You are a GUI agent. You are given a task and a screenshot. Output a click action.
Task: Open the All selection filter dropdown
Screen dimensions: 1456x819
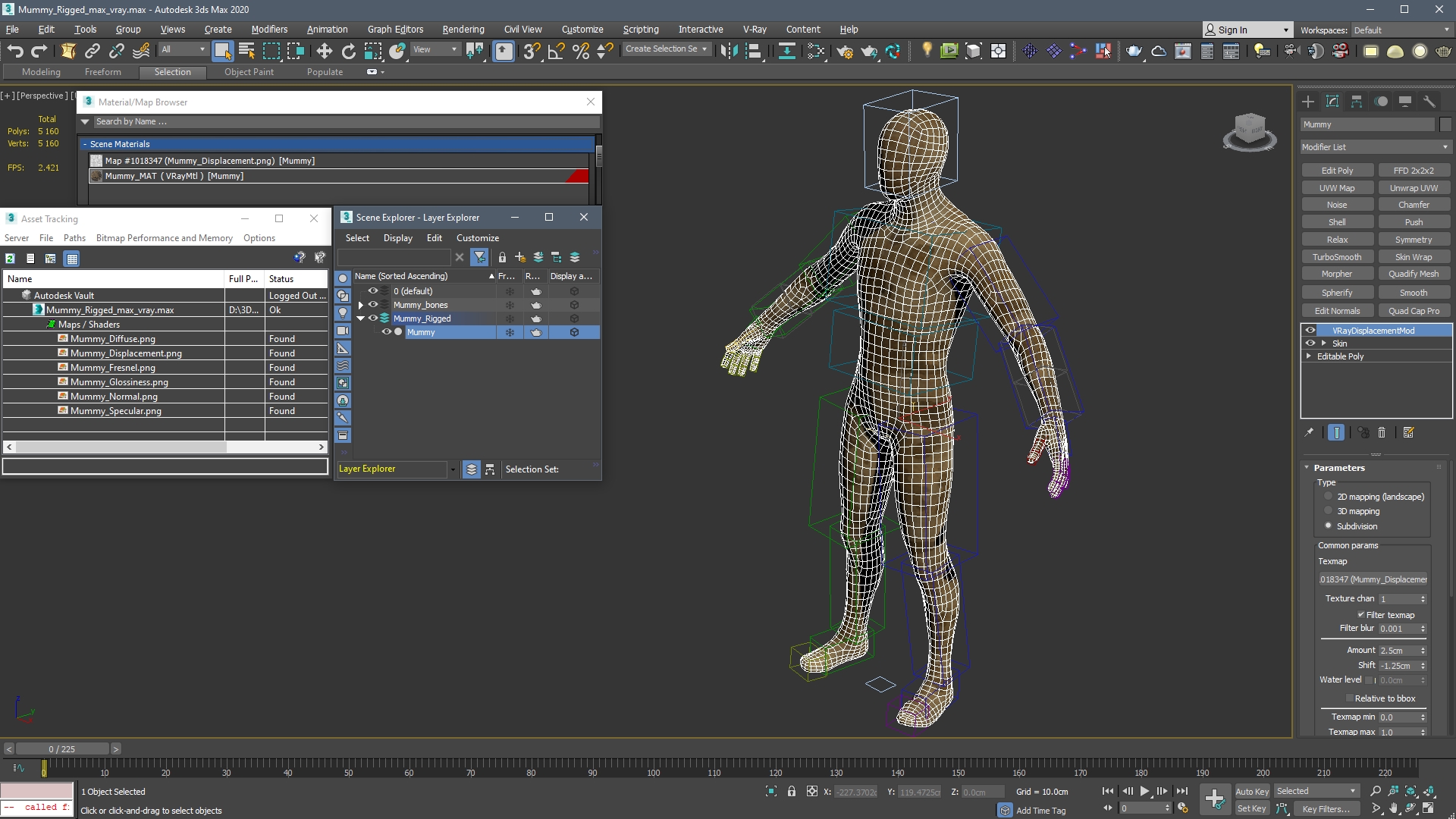[183, 49]
